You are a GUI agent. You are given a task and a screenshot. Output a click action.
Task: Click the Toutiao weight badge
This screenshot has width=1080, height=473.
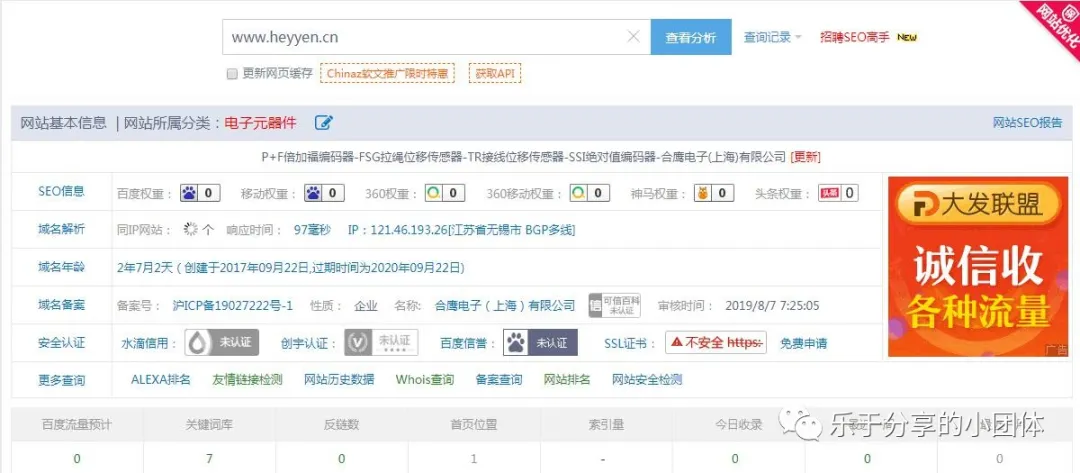[x=838, y=193]
